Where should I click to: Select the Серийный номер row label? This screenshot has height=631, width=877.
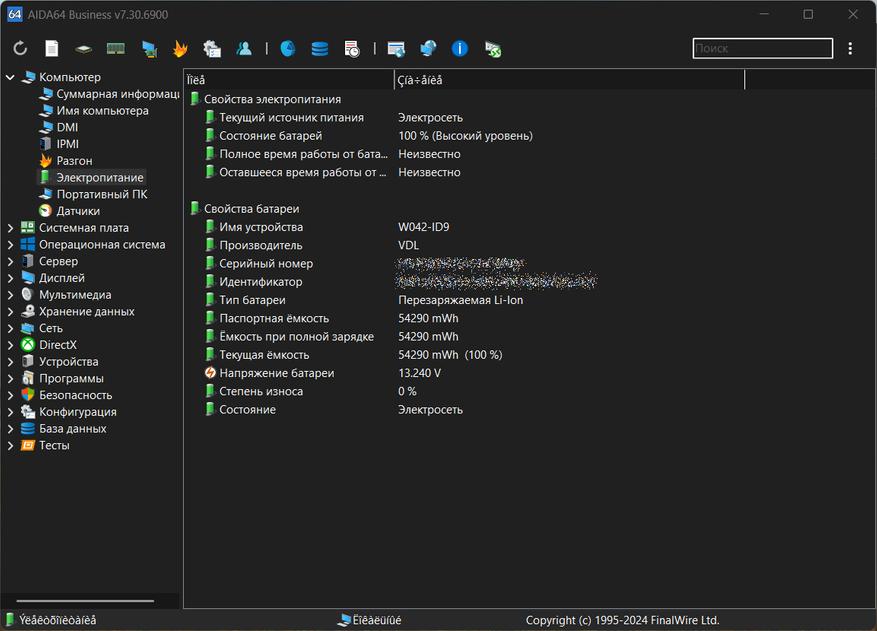(x=266, y=263)
